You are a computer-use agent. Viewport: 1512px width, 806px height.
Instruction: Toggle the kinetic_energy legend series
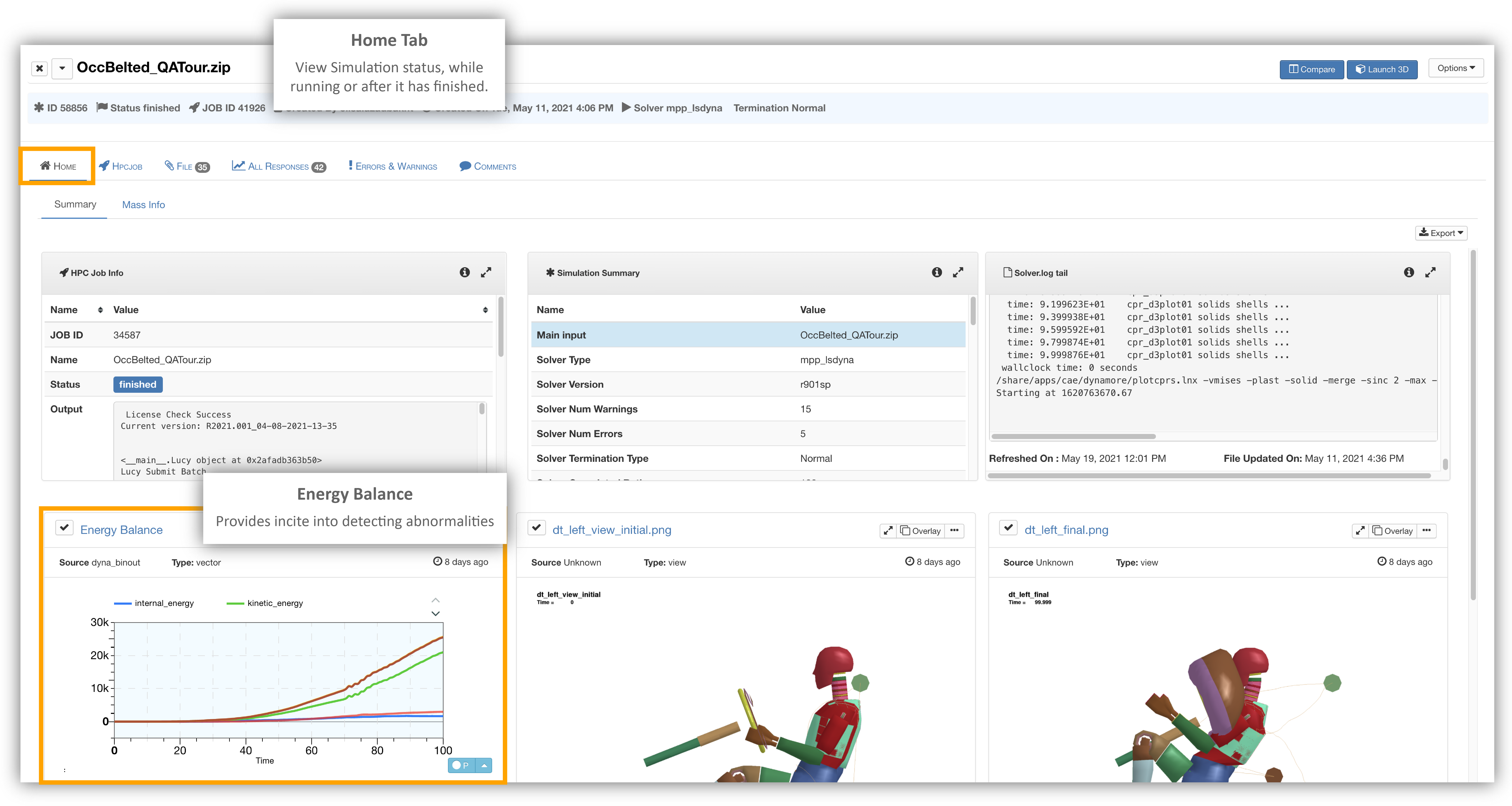pos(265,603)
